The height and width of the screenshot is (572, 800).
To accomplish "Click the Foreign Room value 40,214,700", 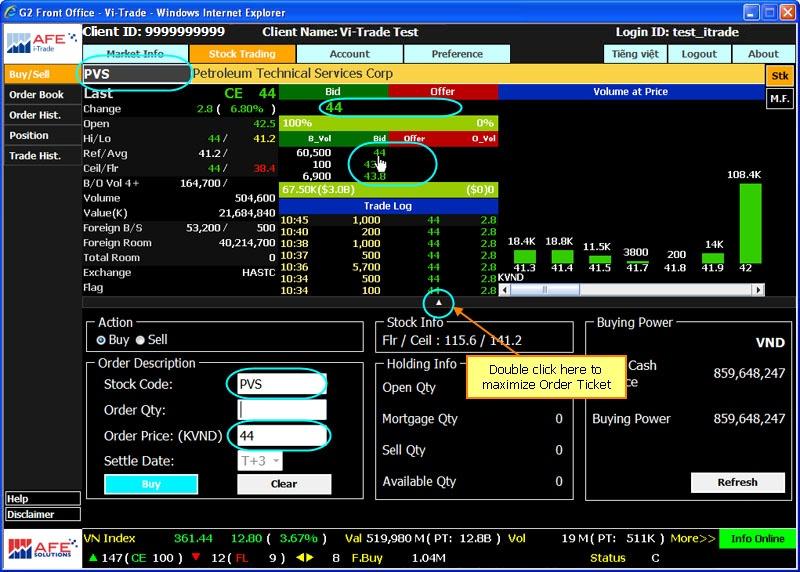I will (247, 243).
